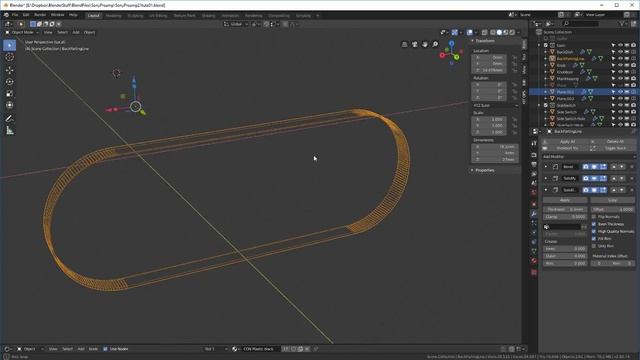Open the Object Mode dropdown
The height and width of the screenshot is (360, 640).
click(x=22, y=32)
